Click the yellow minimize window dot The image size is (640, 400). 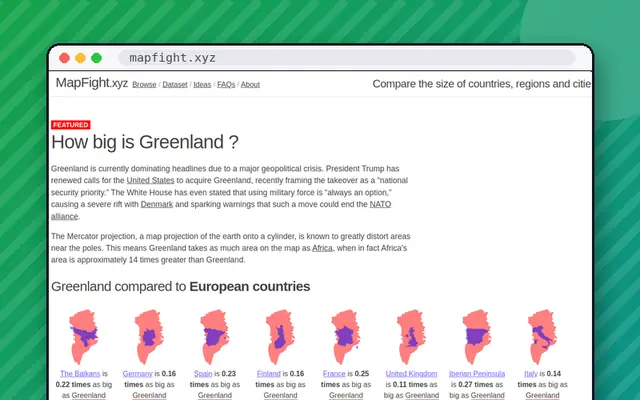80,58
